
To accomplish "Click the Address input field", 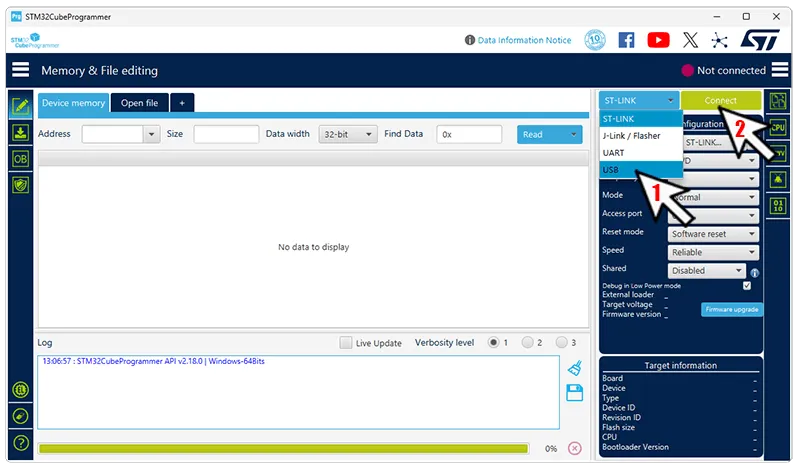I will [113, 134].
